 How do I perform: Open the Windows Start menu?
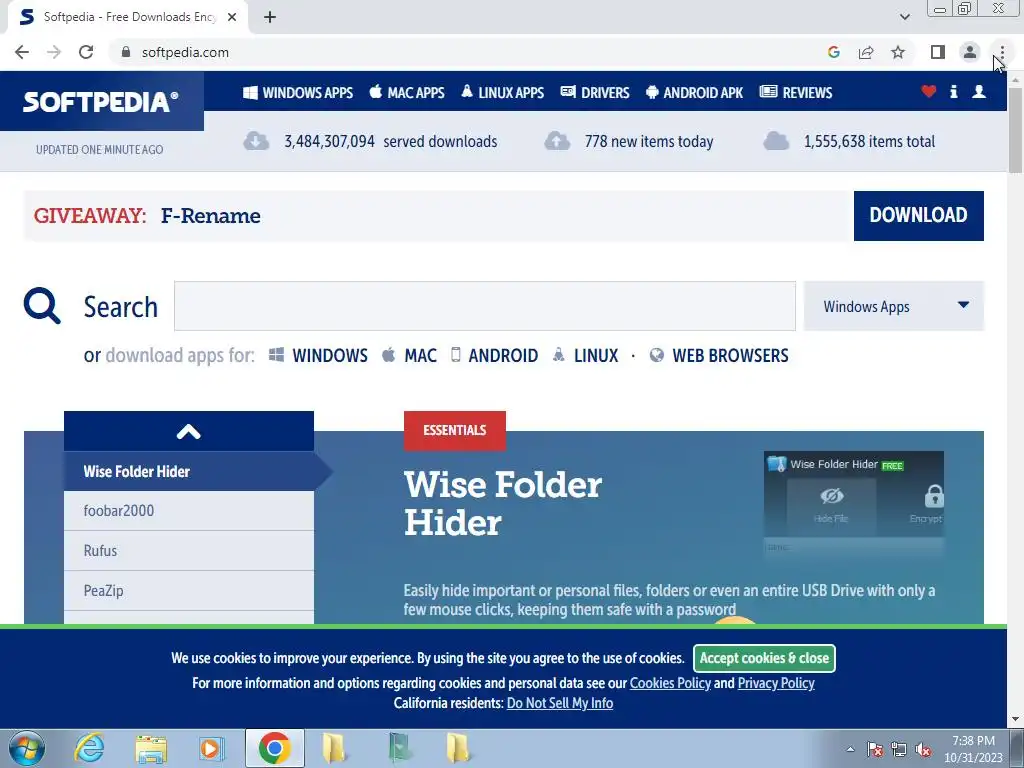pos(27,748)
